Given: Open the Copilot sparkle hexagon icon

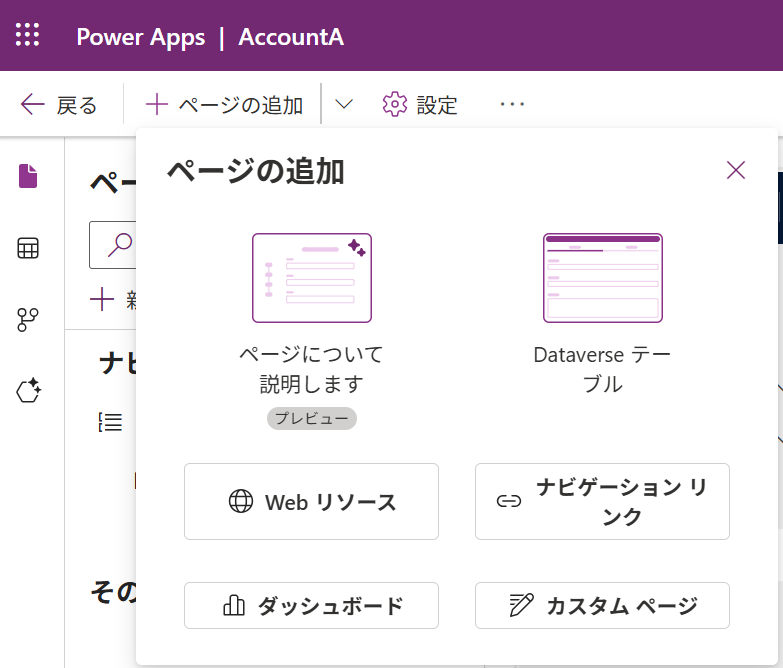Looking at the screenshot, I should [x=28, y=390].
